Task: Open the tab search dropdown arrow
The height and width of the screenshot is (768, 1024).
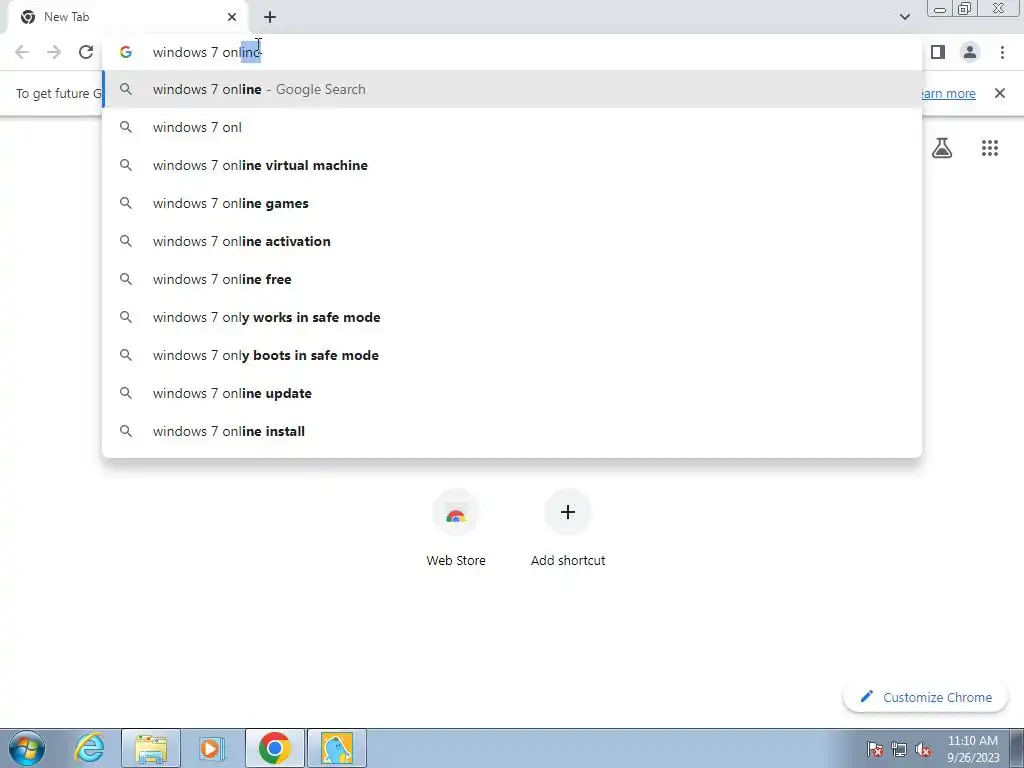Action: coord(904,17)
